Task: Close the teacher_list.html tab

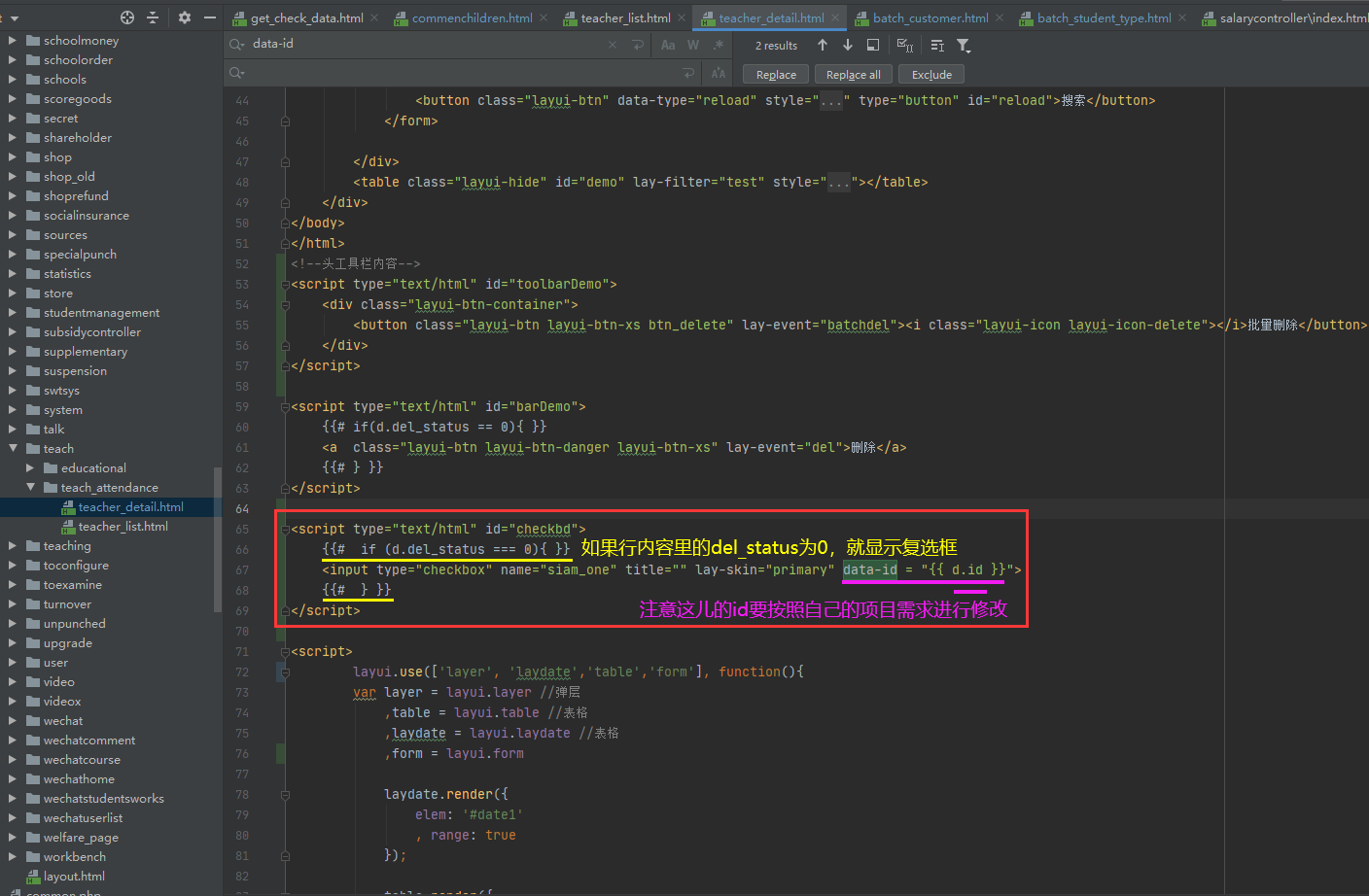Action: [x=682, y=17]
